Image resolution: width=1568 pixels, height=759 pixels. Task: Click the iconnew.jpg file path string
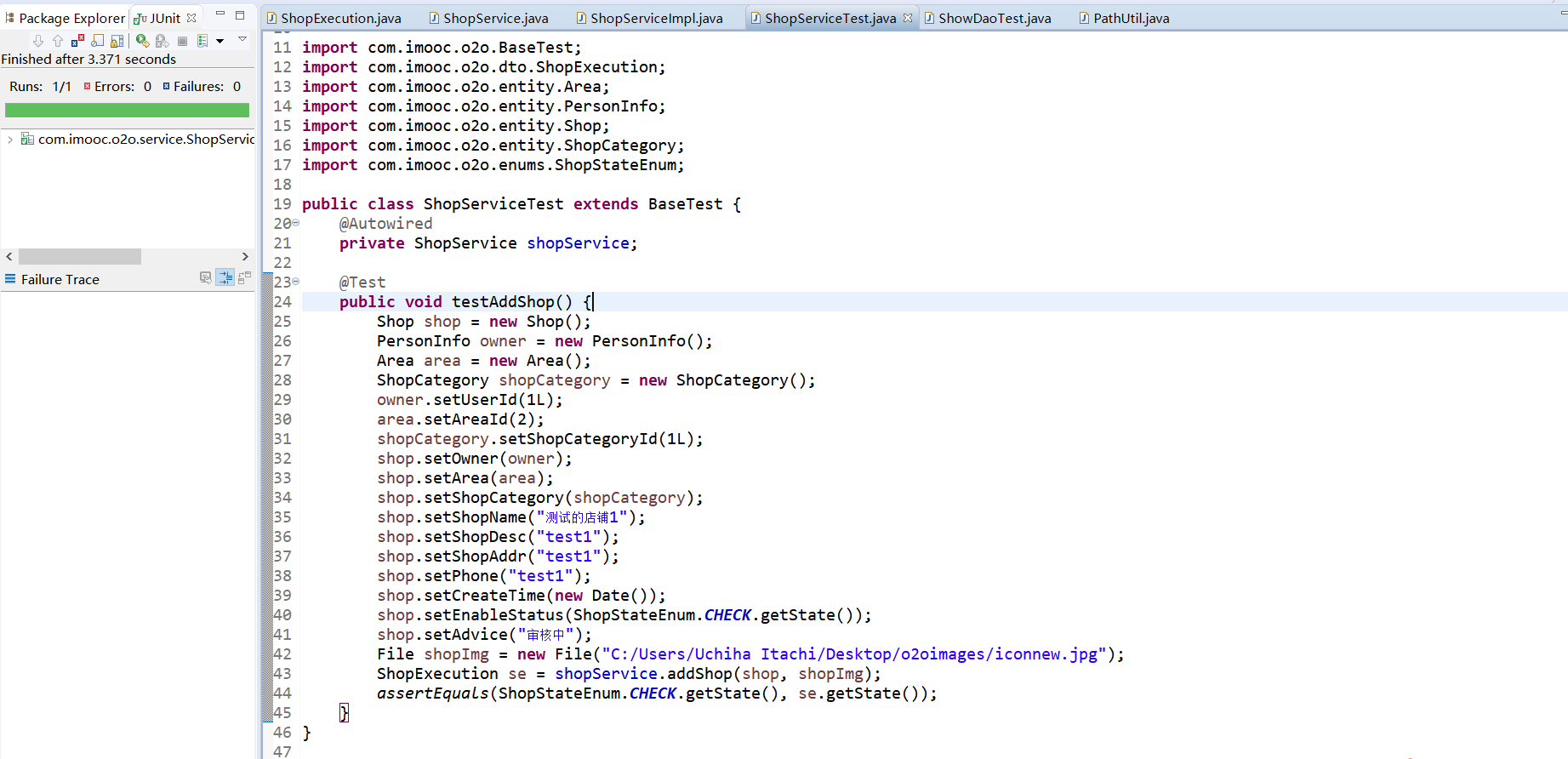pos(854,653)
